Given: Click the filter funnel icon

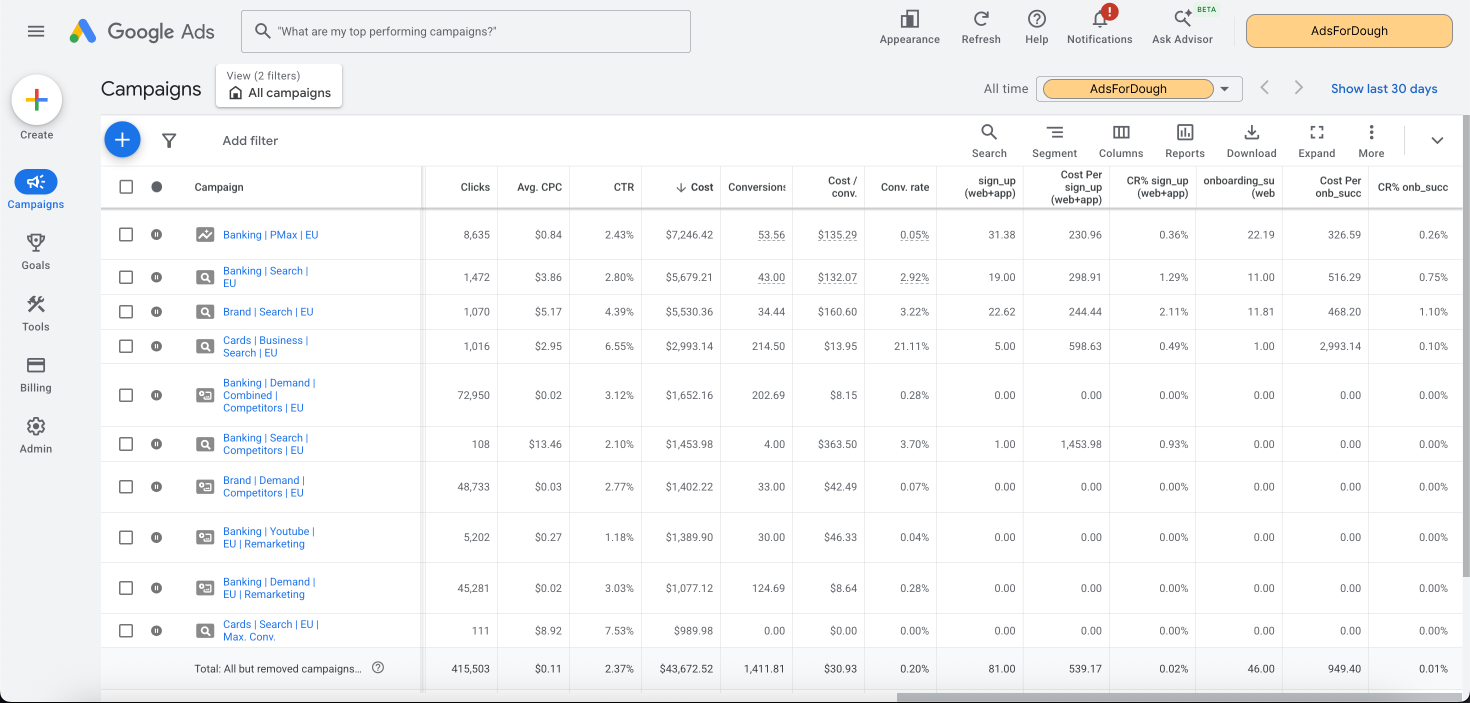Looking at the screenshot, I should point(169,141).
